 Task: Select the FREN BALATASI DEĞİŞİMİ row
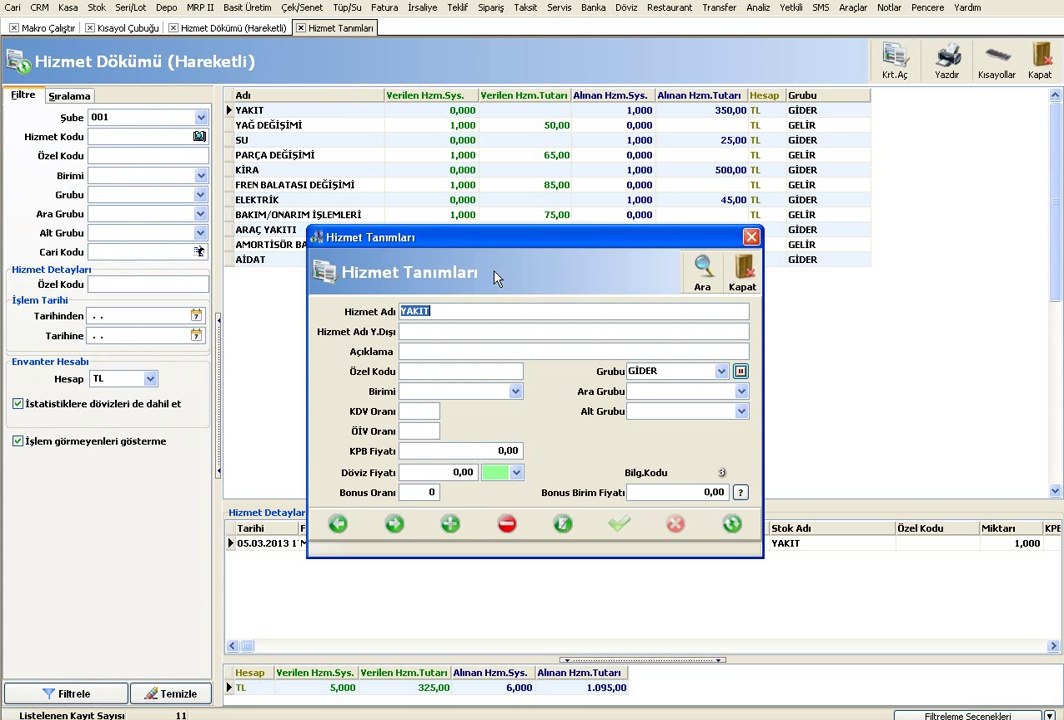pyautogui.click(x=548, y=185)
